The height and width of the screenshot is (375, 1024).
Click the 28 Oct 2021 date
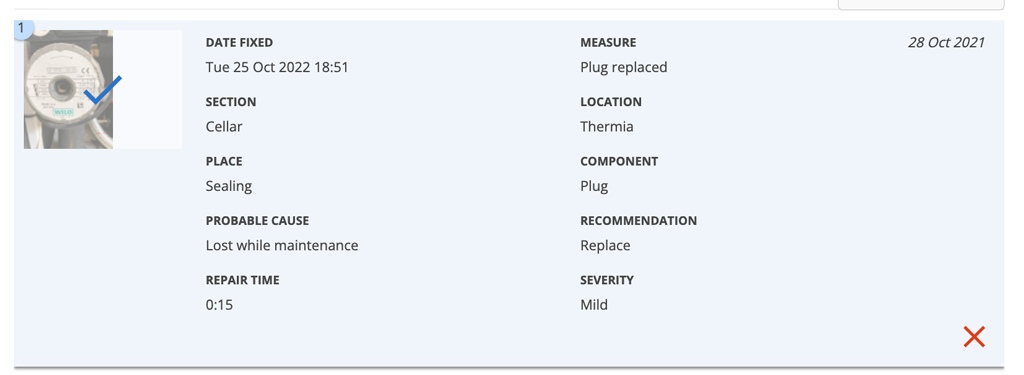[946, 42]
